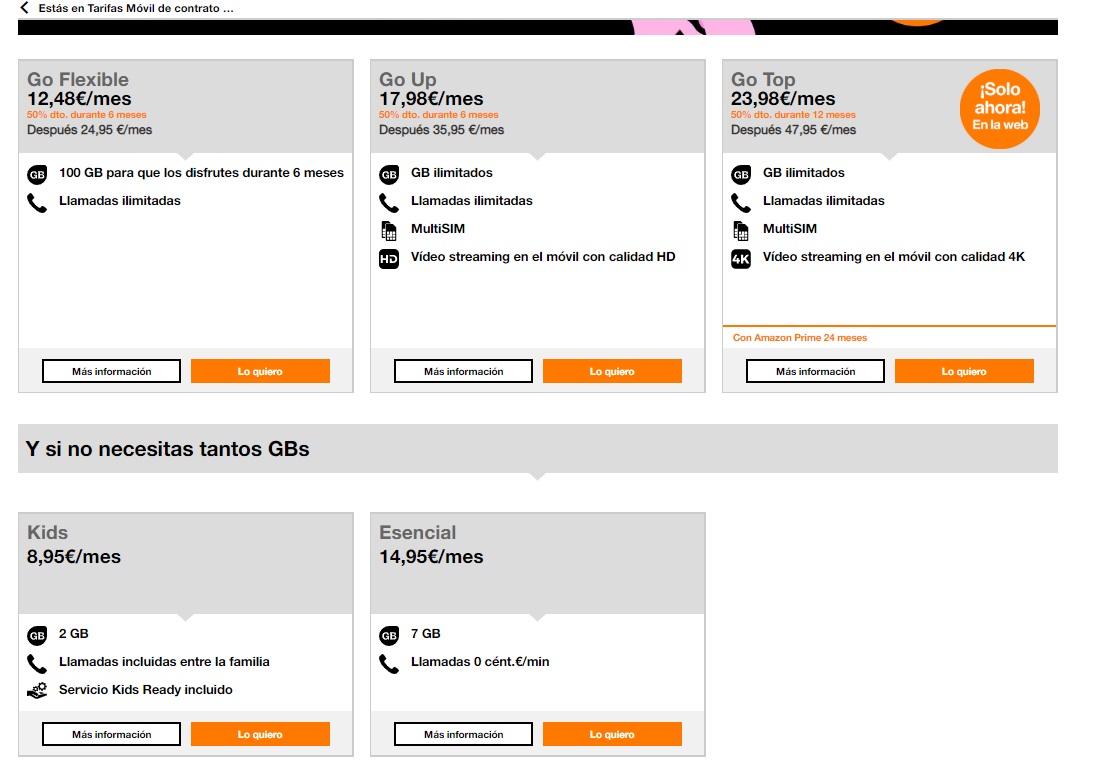Click the GB icon in Esencial card
Screen dimensions: 1108x781
[389, 635]
